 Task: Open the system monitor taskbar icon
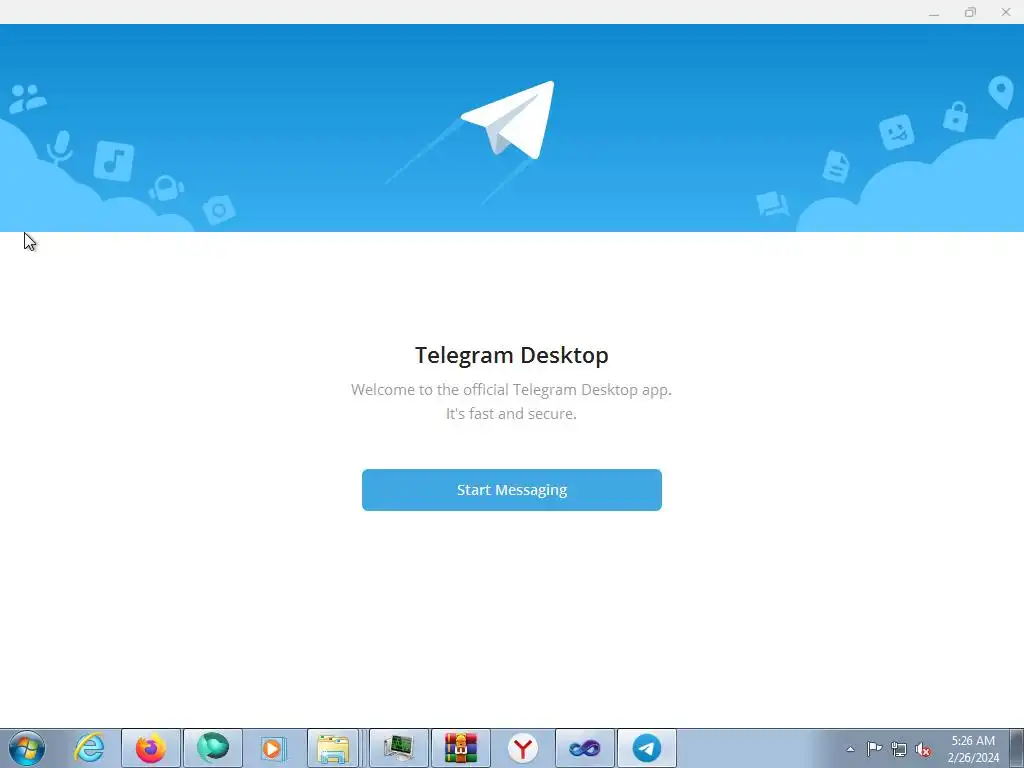click(399, 748)
